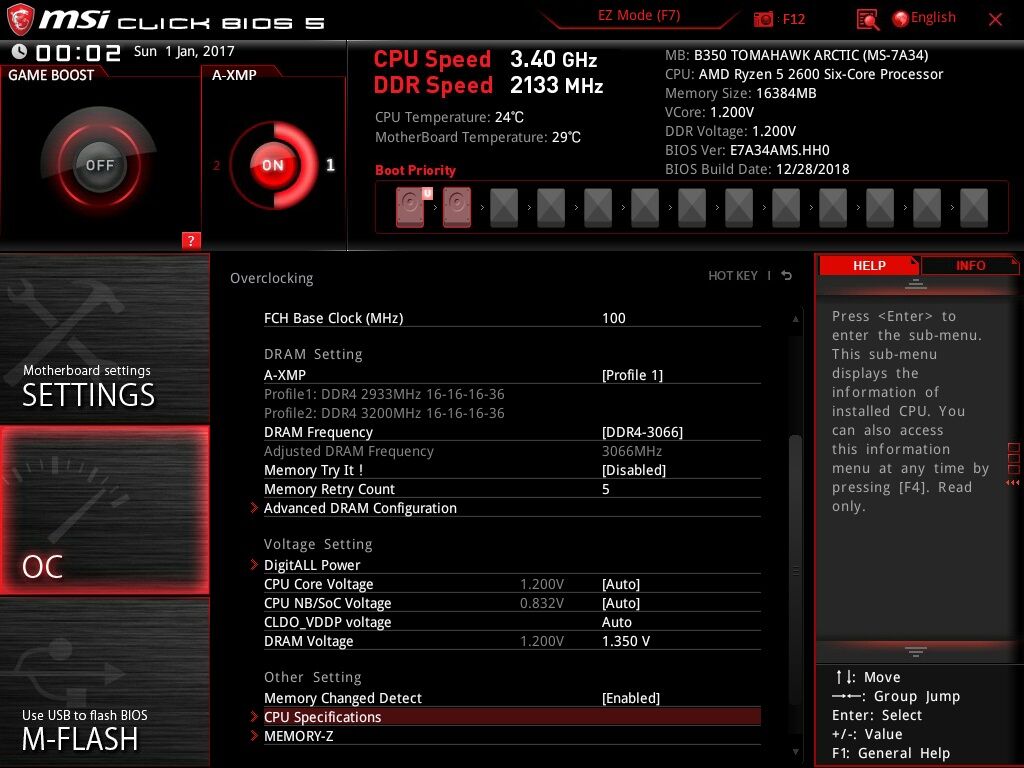Click the last boot priority empty slot
This screenshot has height=768, width=1024.
click(974, 208)
